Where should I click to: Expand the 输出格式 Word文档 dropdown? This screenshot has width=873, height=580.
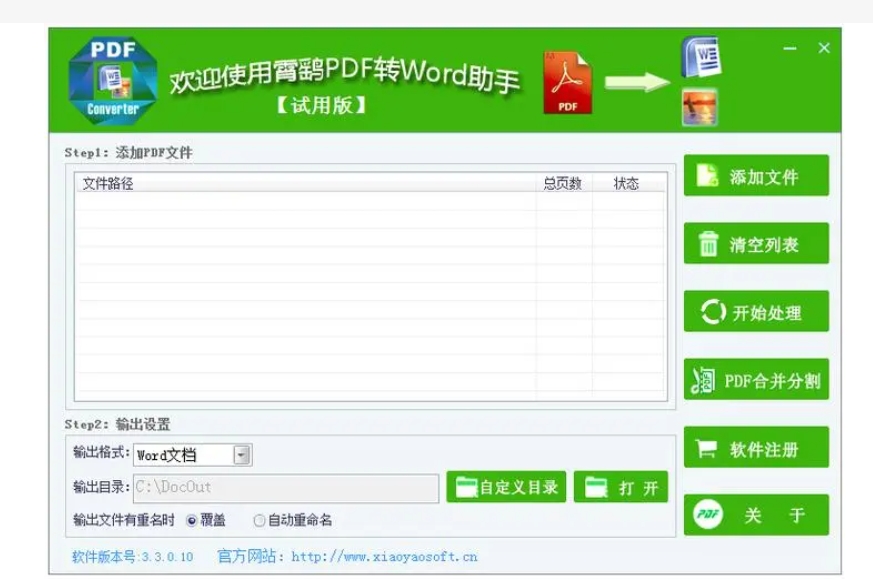tap(242, 455)
